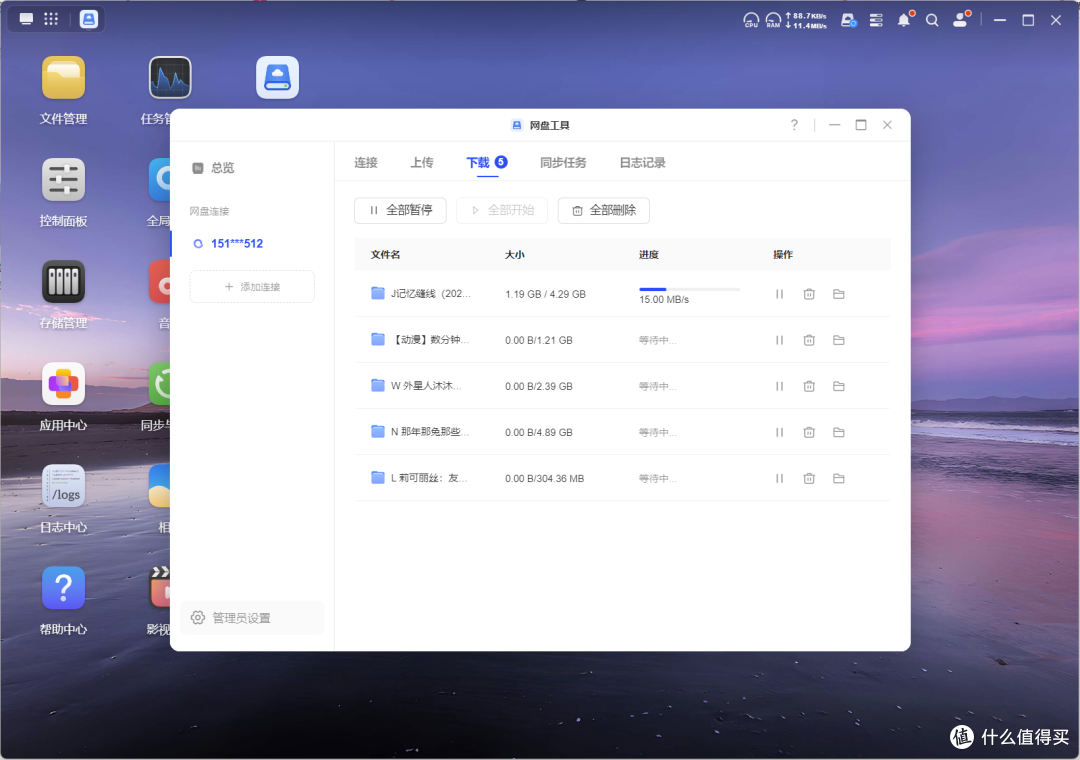Open the 文件管理 desktop icon

[x=63, y=78]
